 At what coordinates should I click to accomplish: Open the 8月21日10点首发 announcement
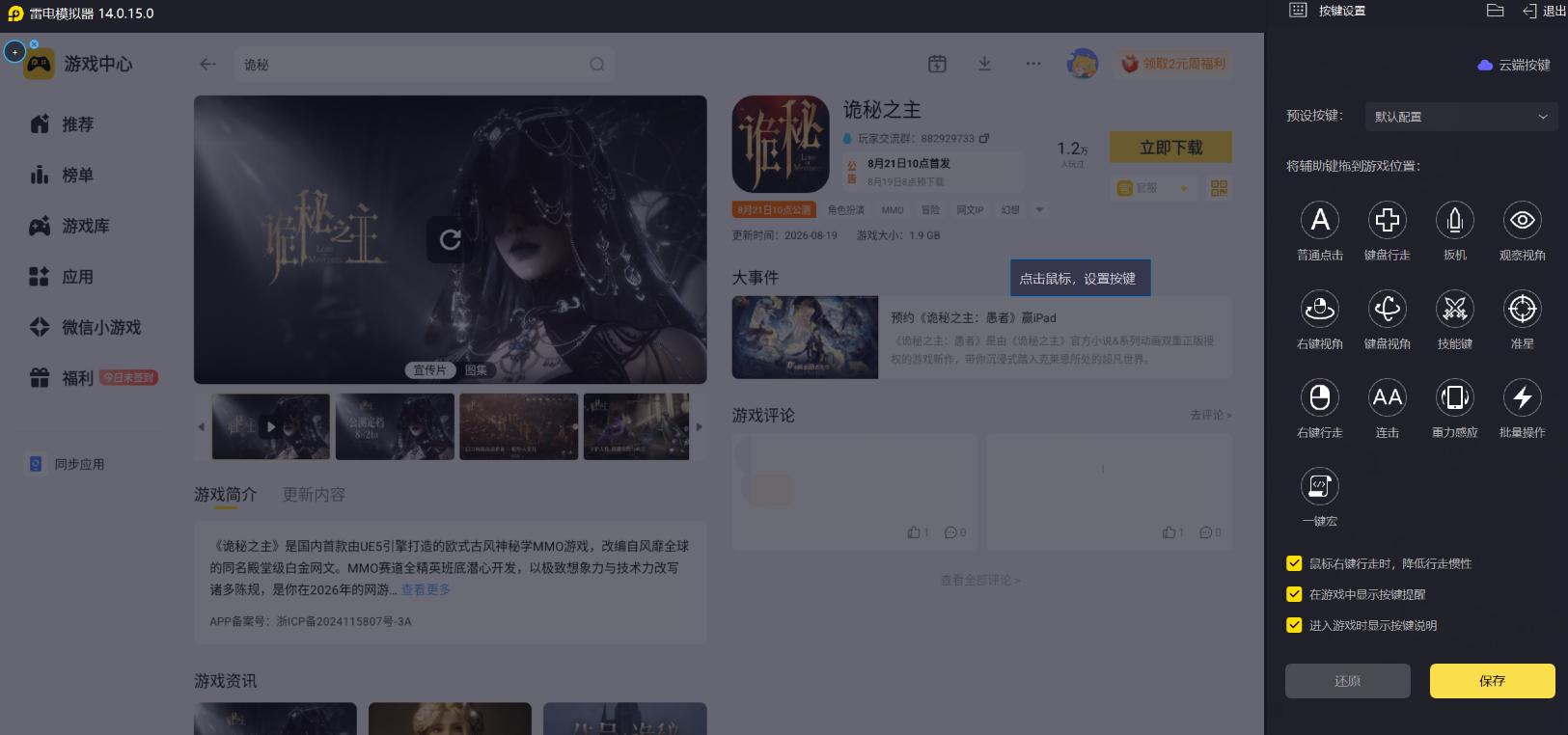(932, 172)
